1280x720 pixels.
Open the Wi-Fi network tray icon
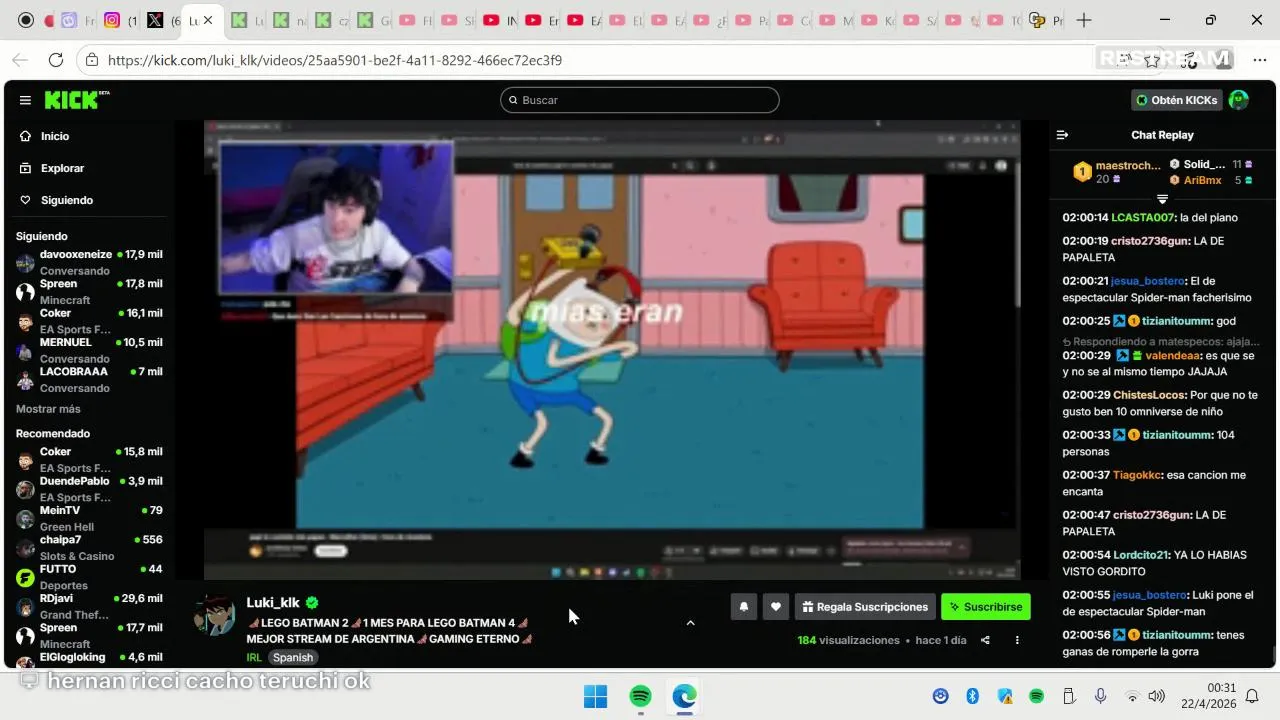pos(1132,696)
